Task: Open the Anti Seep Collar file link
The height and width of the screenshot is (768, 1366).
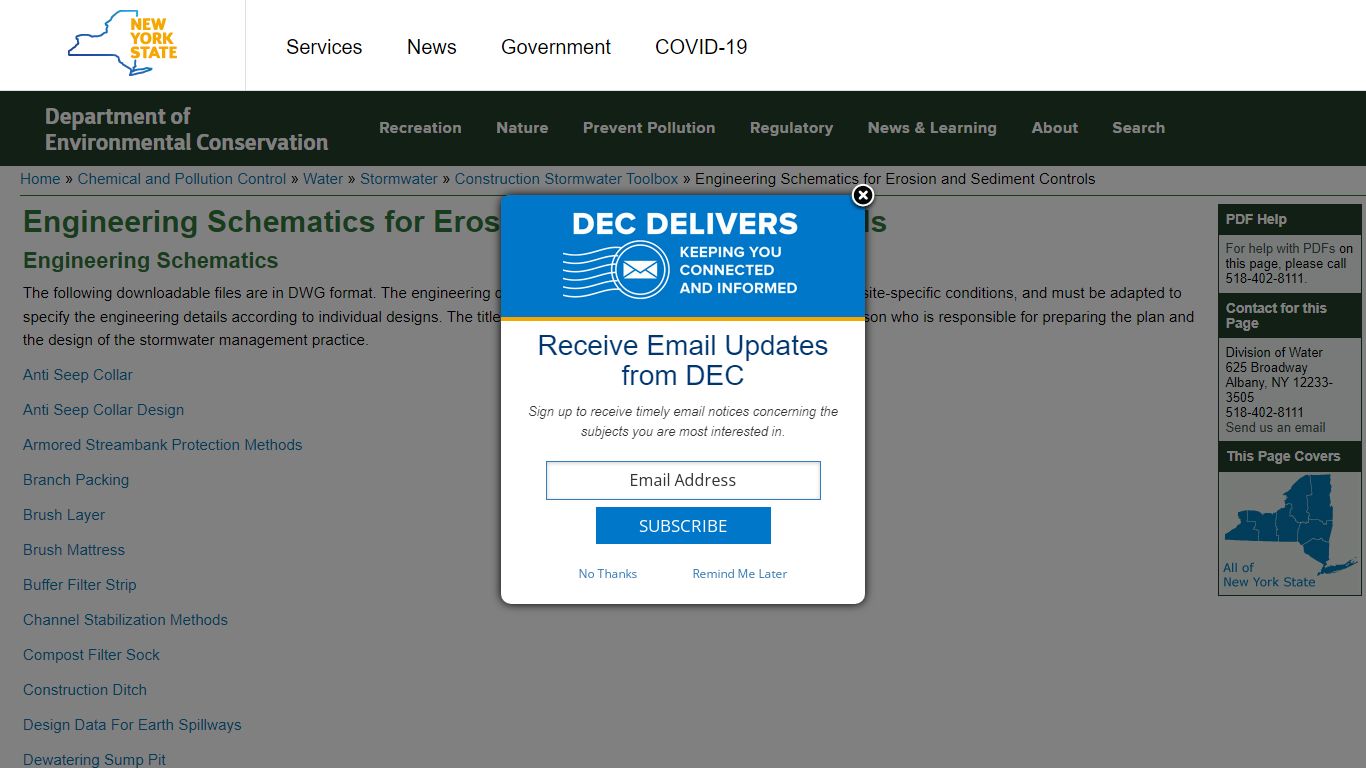Action: [78, 375]
